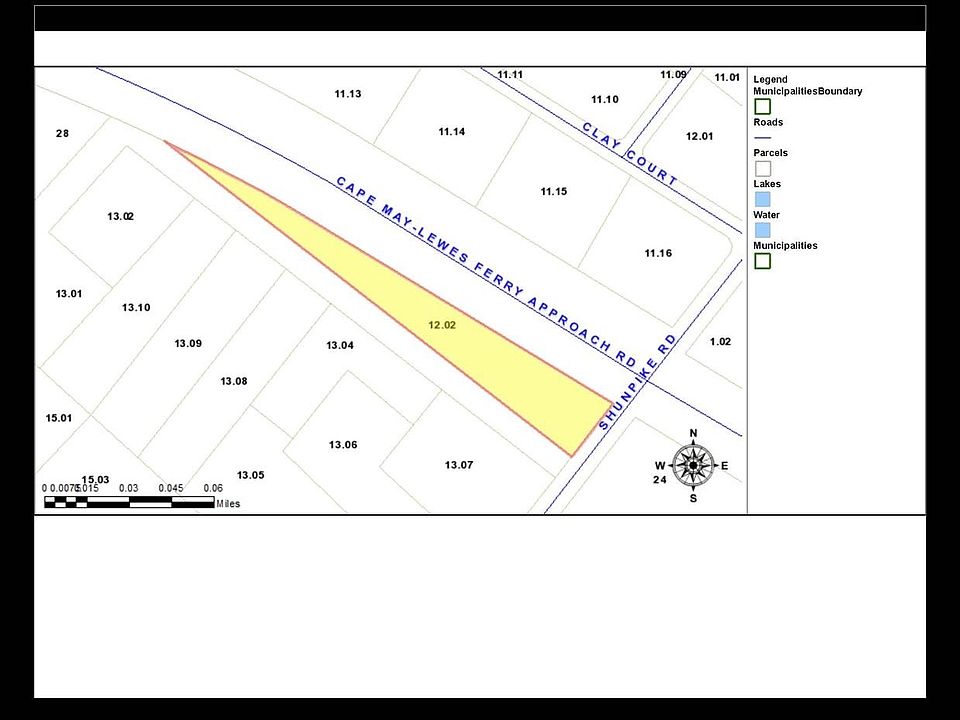Select parcel 11.16 near Shunpike Rd
The width and height of the screenshot is (960, 720).
click(657, 254)
